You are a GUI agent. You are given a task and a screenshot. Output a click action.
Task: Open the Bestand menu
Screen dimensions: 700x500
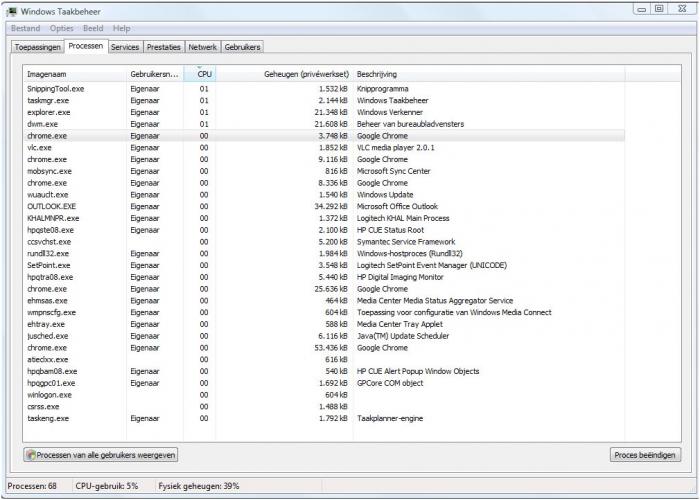click(25, 29)
